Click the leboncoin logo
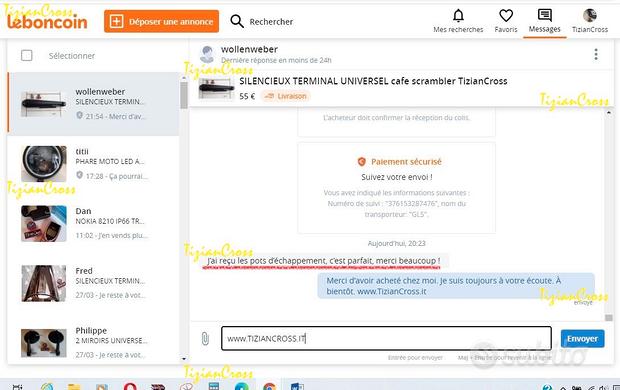 coord(47,20)
